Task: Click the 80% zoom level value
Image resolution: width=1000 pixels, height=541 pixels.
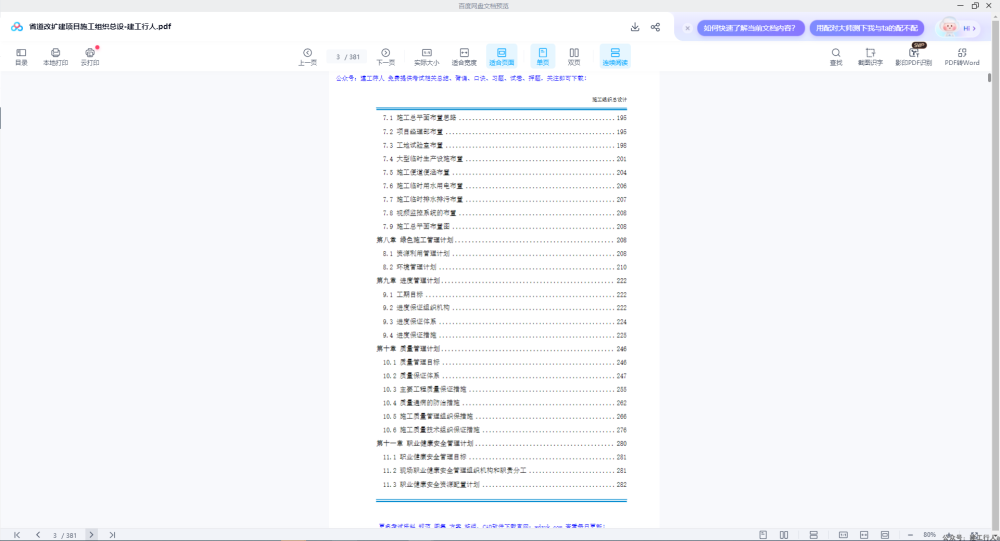Action: [x=929, y=535]
